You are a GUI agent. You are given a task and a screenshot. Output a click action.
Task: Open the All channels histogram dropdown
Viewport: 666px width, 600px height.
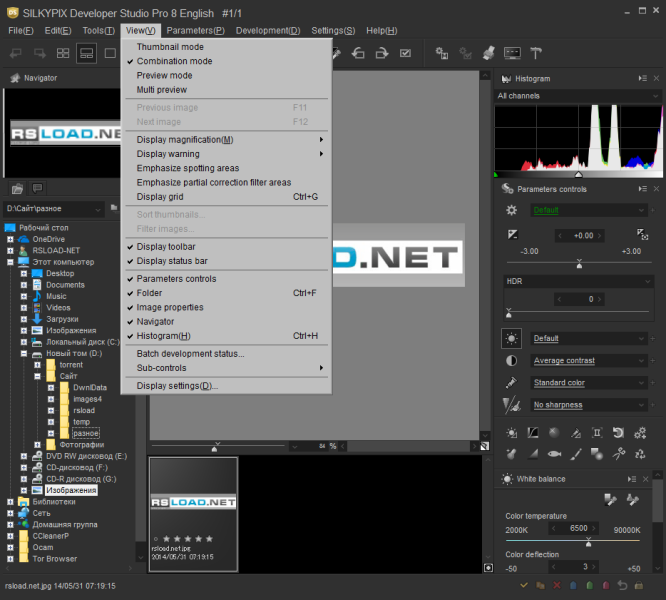[578, 96]
